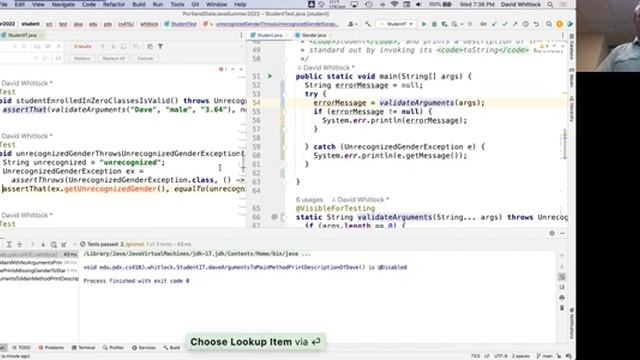Open the Build tool window button
The image size is (640, 360).
[171, 347]
